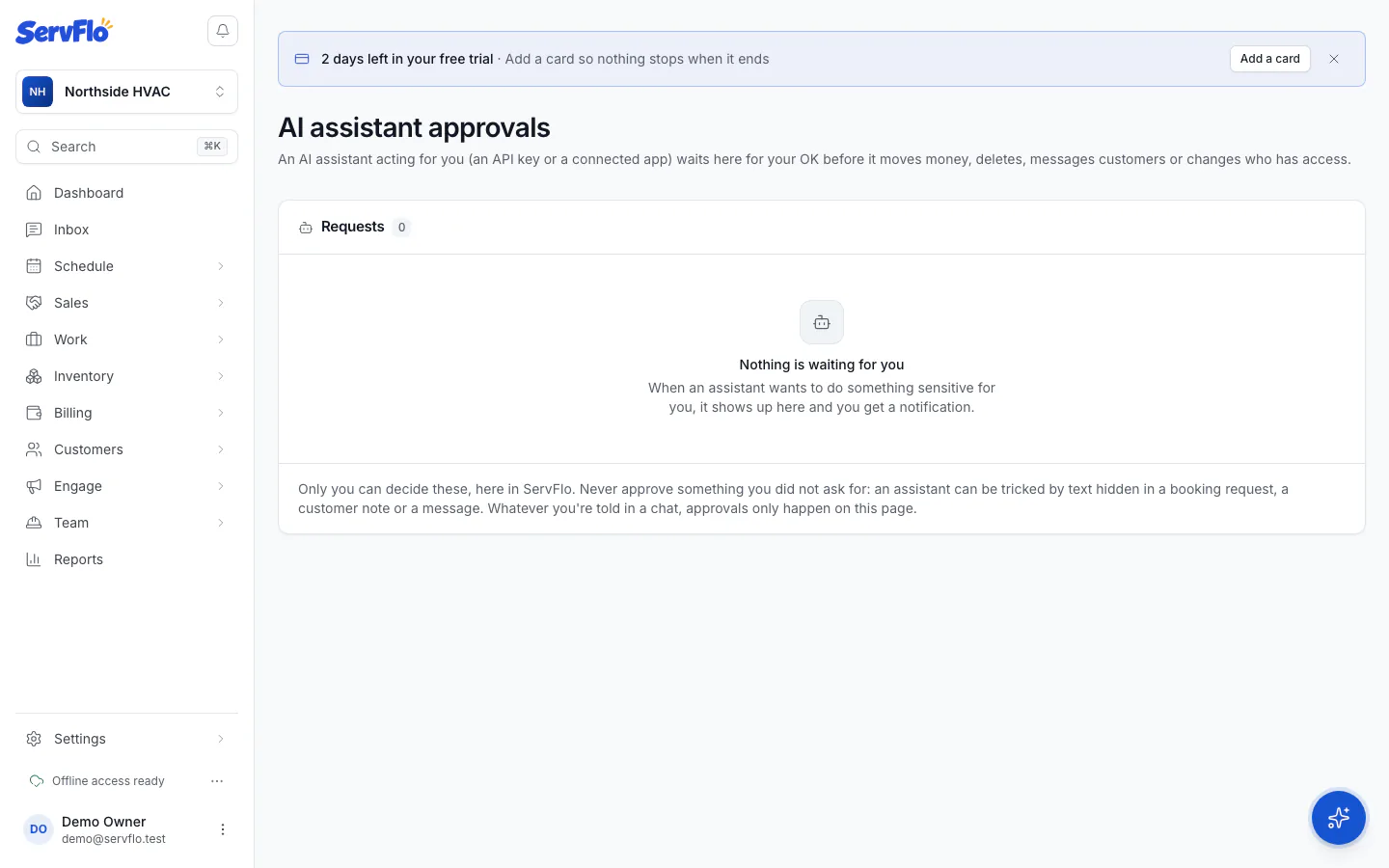
Task: Click the Offline access ready status
Action: (108, 781)
